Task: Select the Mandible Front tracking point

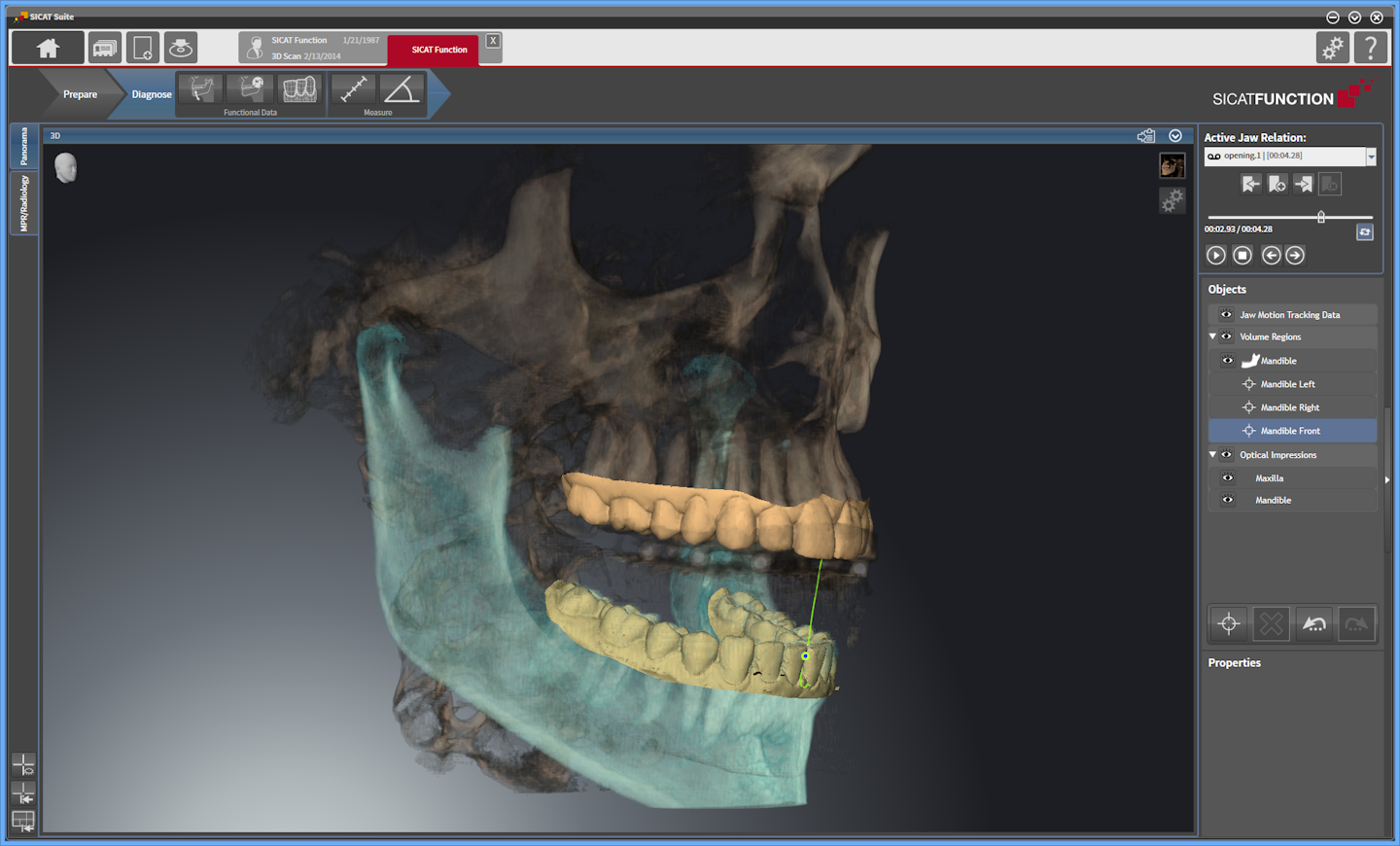Action: pyautogui.click(x=1292, y=431)
